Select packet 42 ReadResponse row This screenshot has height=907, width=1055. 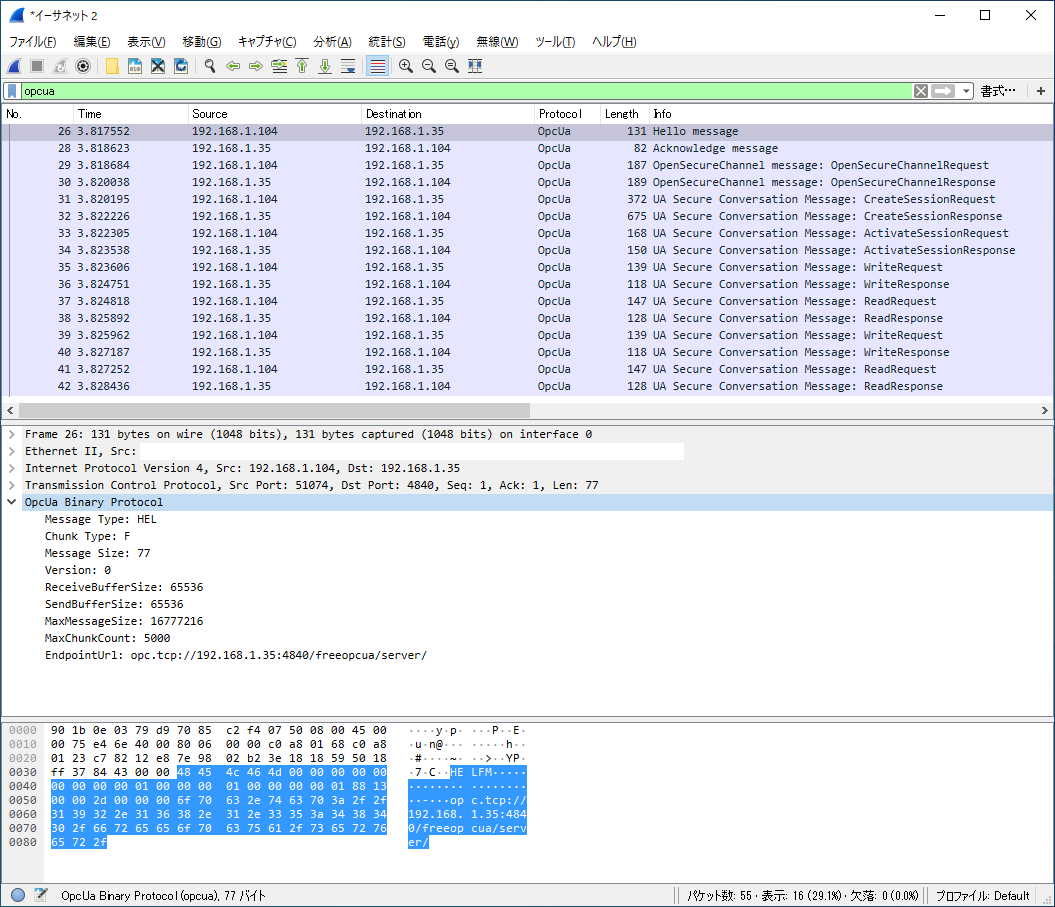(x=528, y=386)
